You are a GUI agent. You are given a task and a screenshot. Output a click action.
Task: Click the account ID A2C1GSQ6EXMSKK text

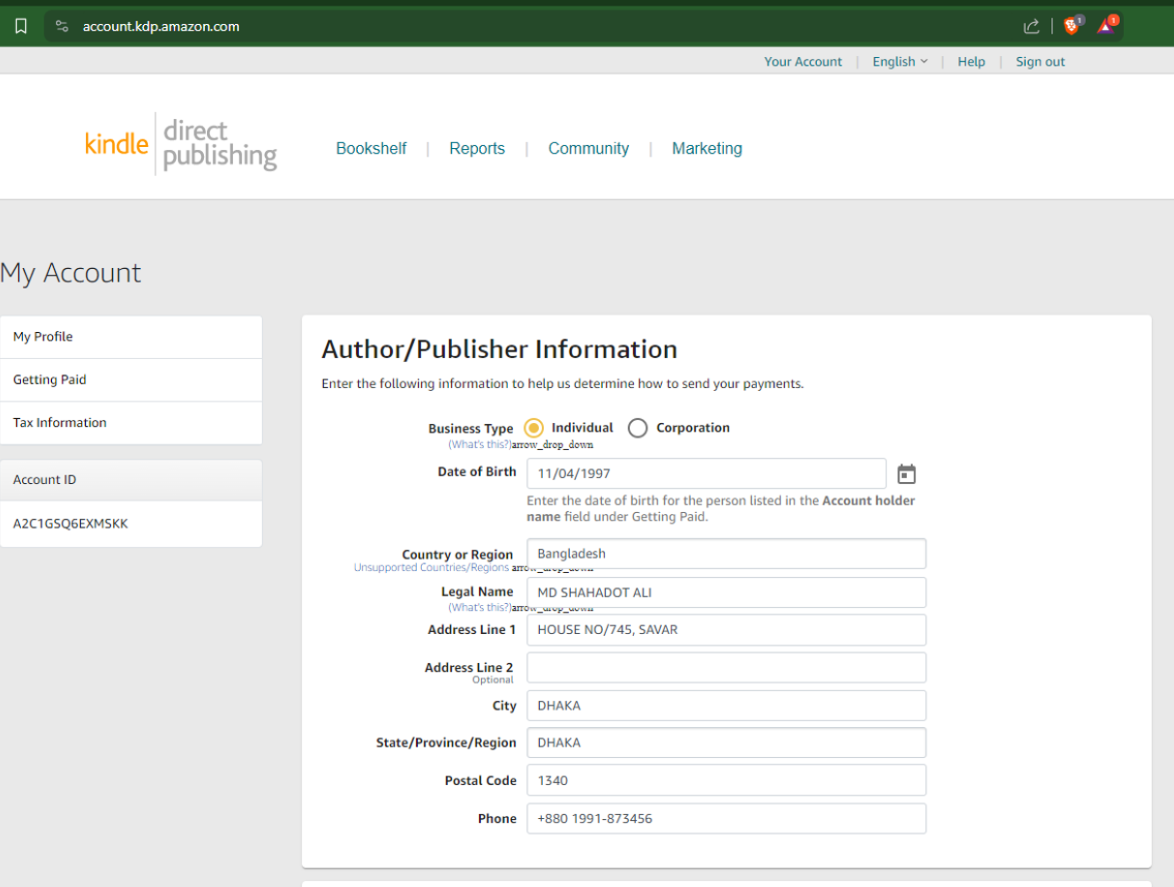coord(70,523)
